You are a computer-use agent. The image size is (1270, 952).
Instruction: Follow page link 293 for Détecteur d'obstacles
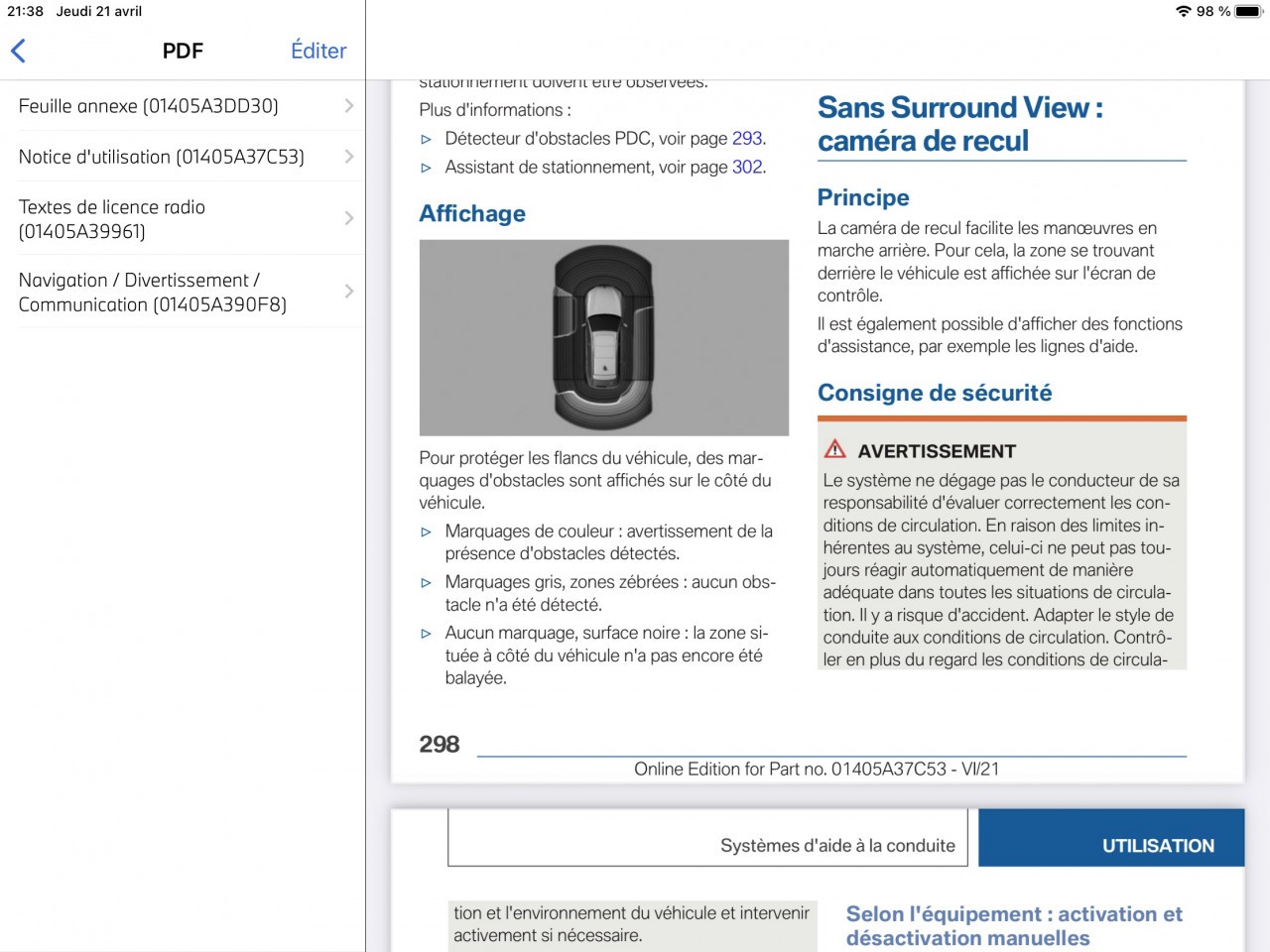click(x=747, y=138)
